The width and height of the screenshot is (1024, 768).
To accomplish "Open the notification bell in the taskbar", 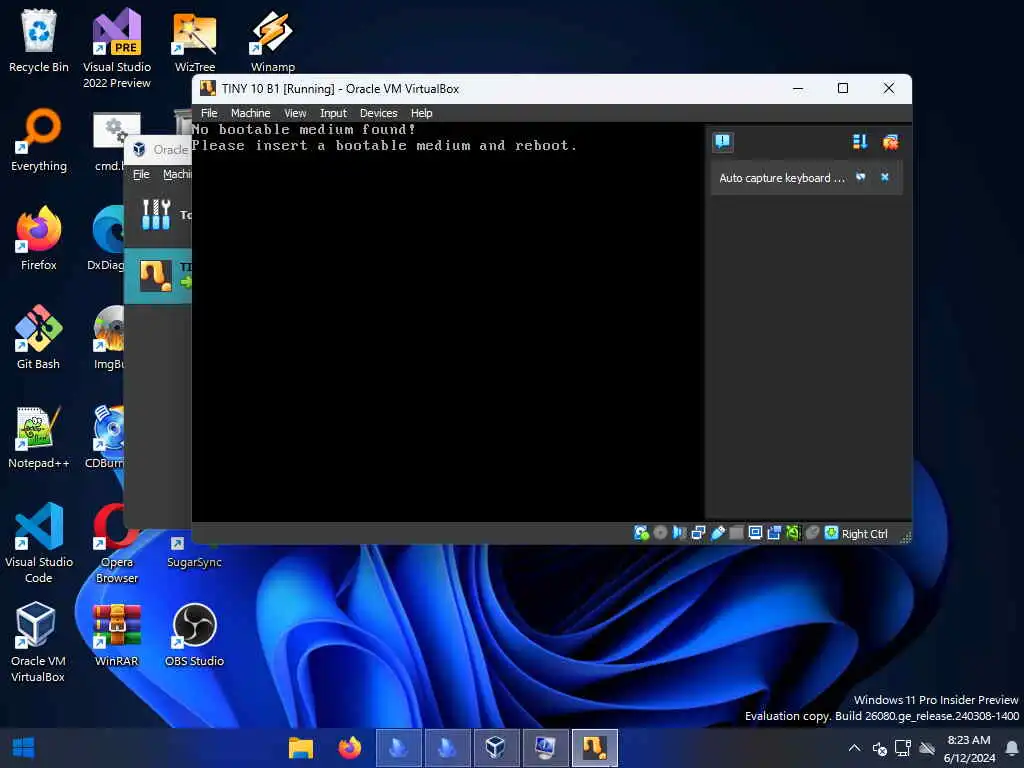I will click(x=1012, y=748).
